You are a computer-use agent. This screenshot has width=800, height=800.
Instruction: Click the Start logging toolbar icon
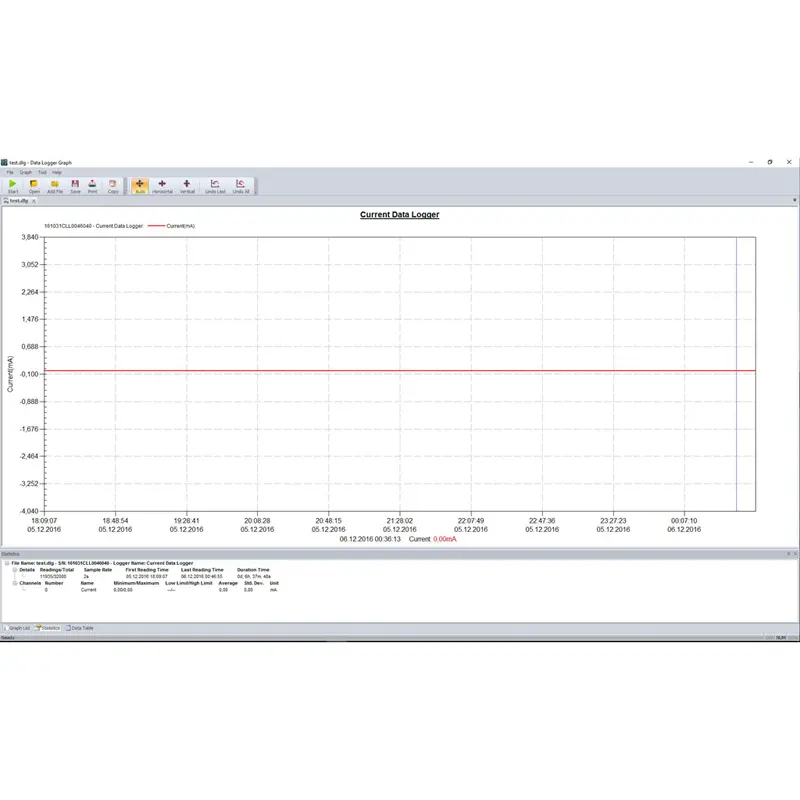pyautogui.click(x=13, y=185)
